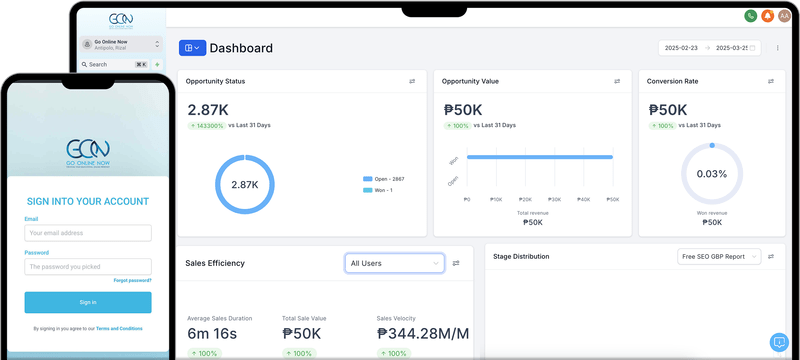
Task: Click the sidebar Search field
Action: [x=114, y=65]
